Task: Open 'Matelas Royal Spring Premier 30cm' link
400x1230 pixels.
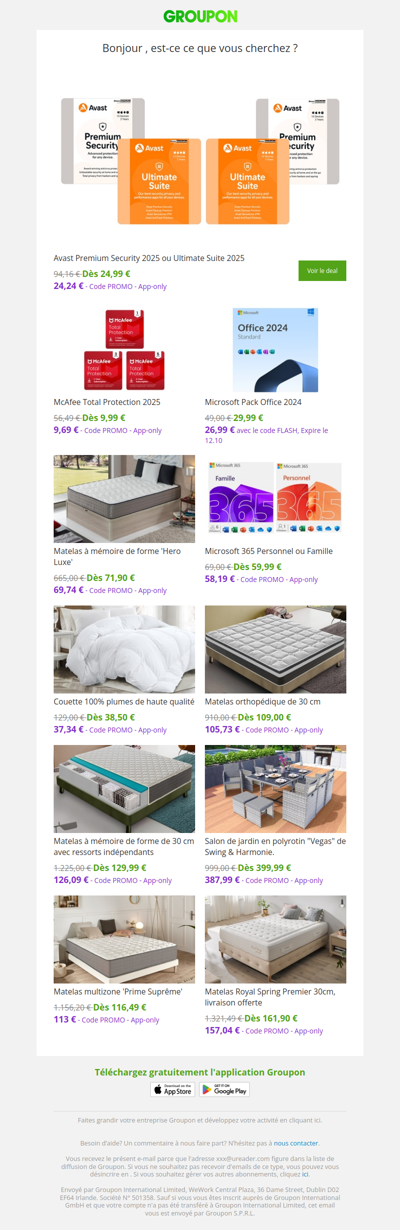Action: tap(270, 998)
